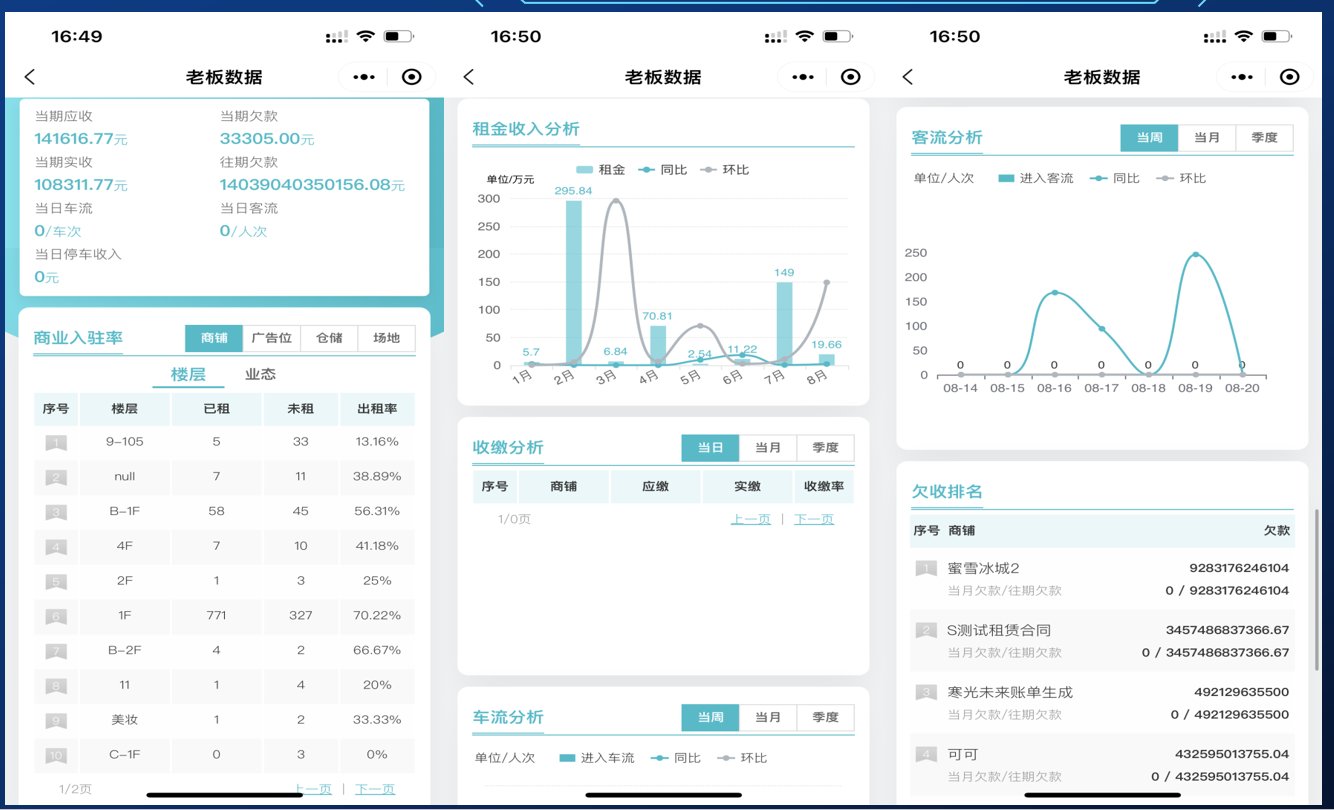This screenshot has height=810, width=1334.
Task: Select 场地 in the 商业入驻率 card
Action: (x=386, y=338)
